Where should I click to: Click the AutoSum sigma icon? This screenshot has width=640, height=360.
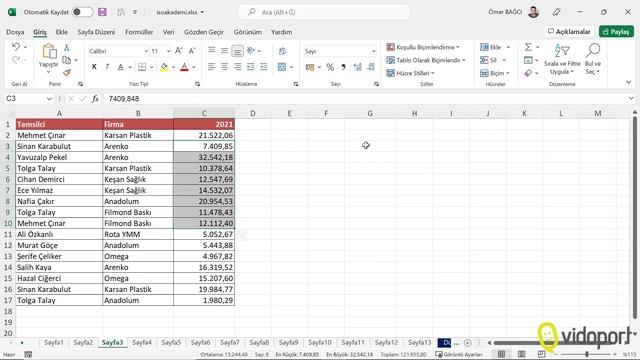point(528,47)
